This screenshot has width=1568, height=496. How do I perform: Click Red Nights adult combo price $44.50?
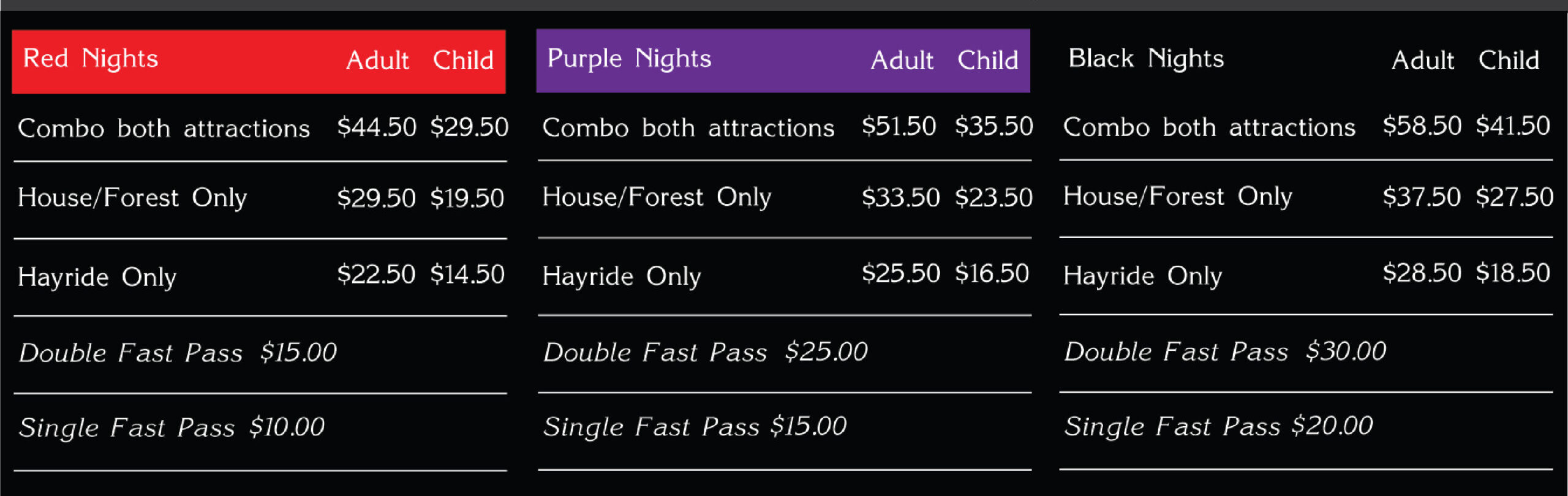pos(377,127)
